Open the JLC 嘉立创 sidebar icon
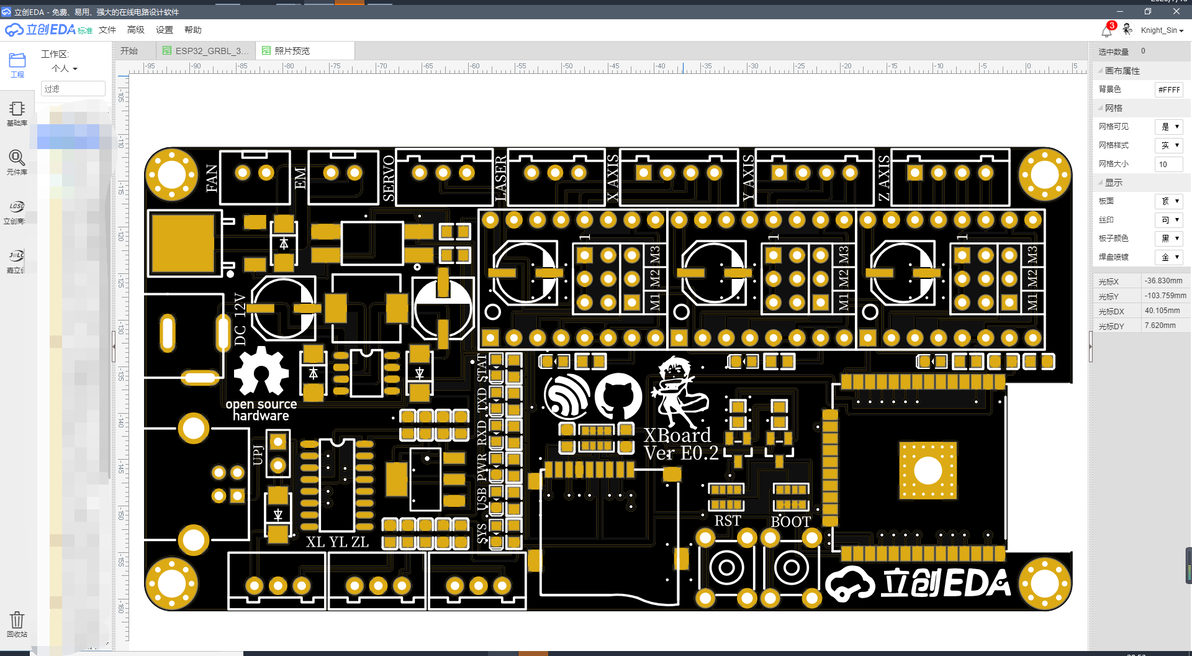 pos(16,259)
